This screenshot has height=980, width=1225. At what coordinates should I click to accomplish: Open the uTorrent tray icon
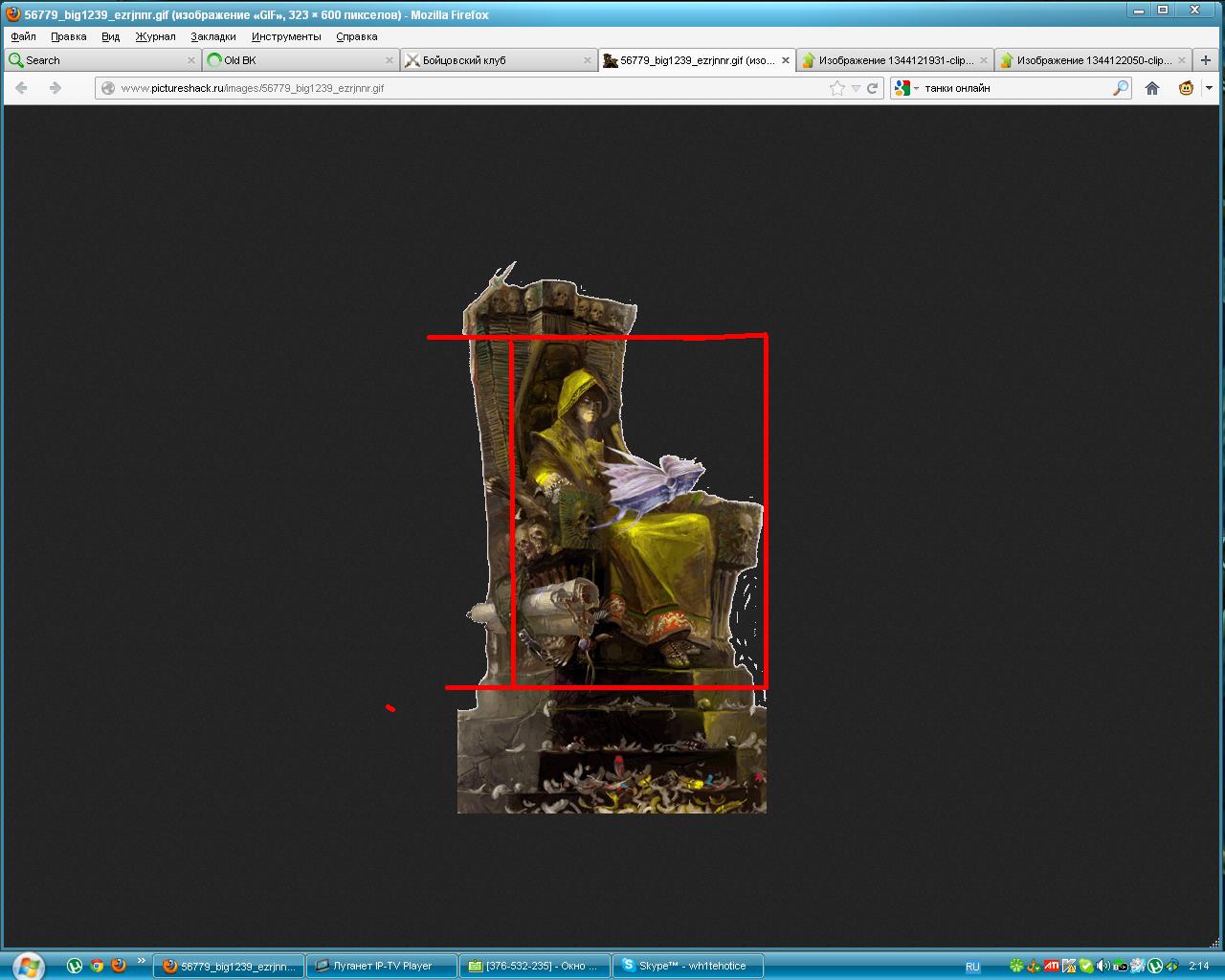[1155, 966]
